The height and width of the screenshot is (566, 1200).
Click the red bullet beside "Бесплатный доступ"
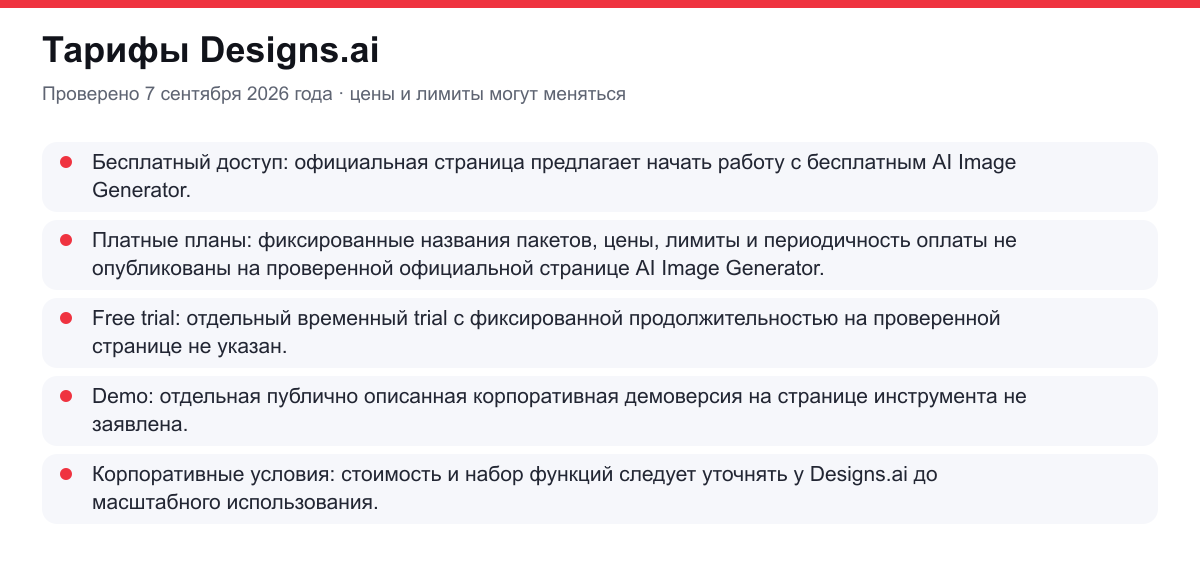pos(66,162)
